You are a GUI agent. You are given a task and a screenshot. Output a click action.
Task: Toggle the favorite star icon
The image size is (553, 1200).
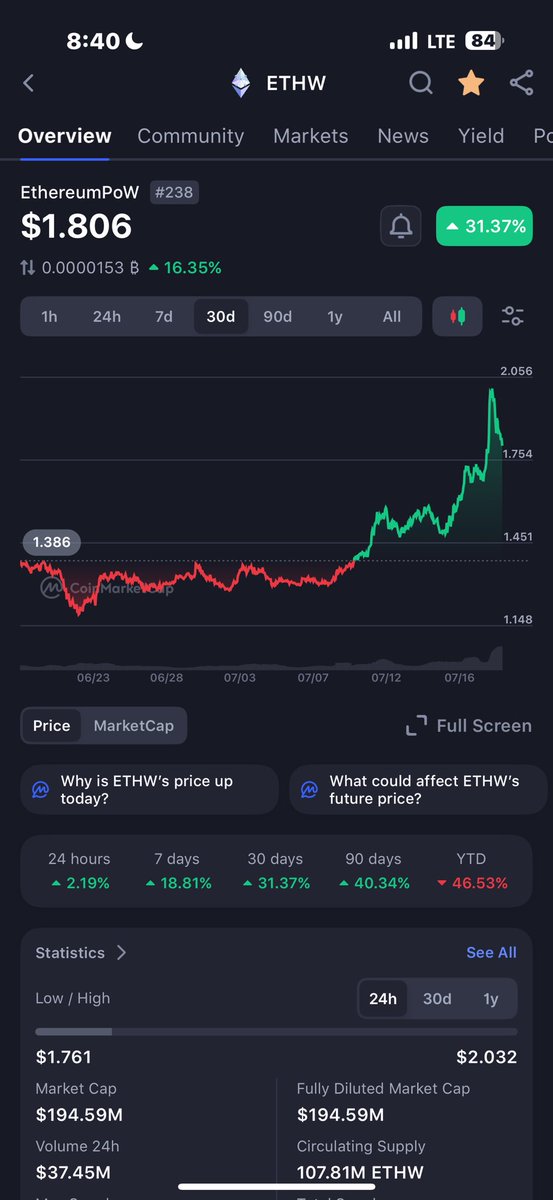coord(471,83)
